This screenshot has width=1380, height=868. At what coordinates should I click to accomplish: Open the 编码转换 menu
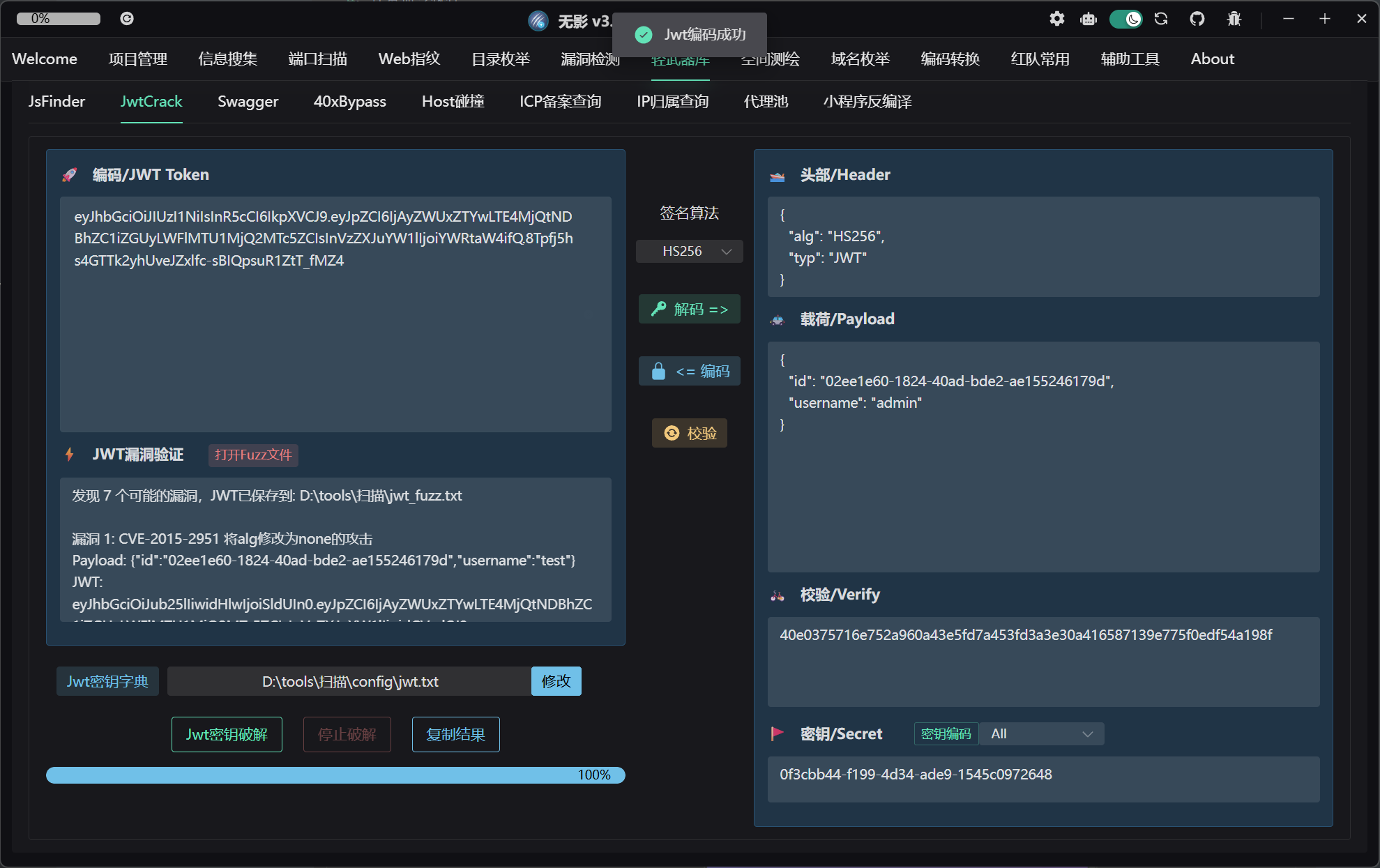coord(950,59)
